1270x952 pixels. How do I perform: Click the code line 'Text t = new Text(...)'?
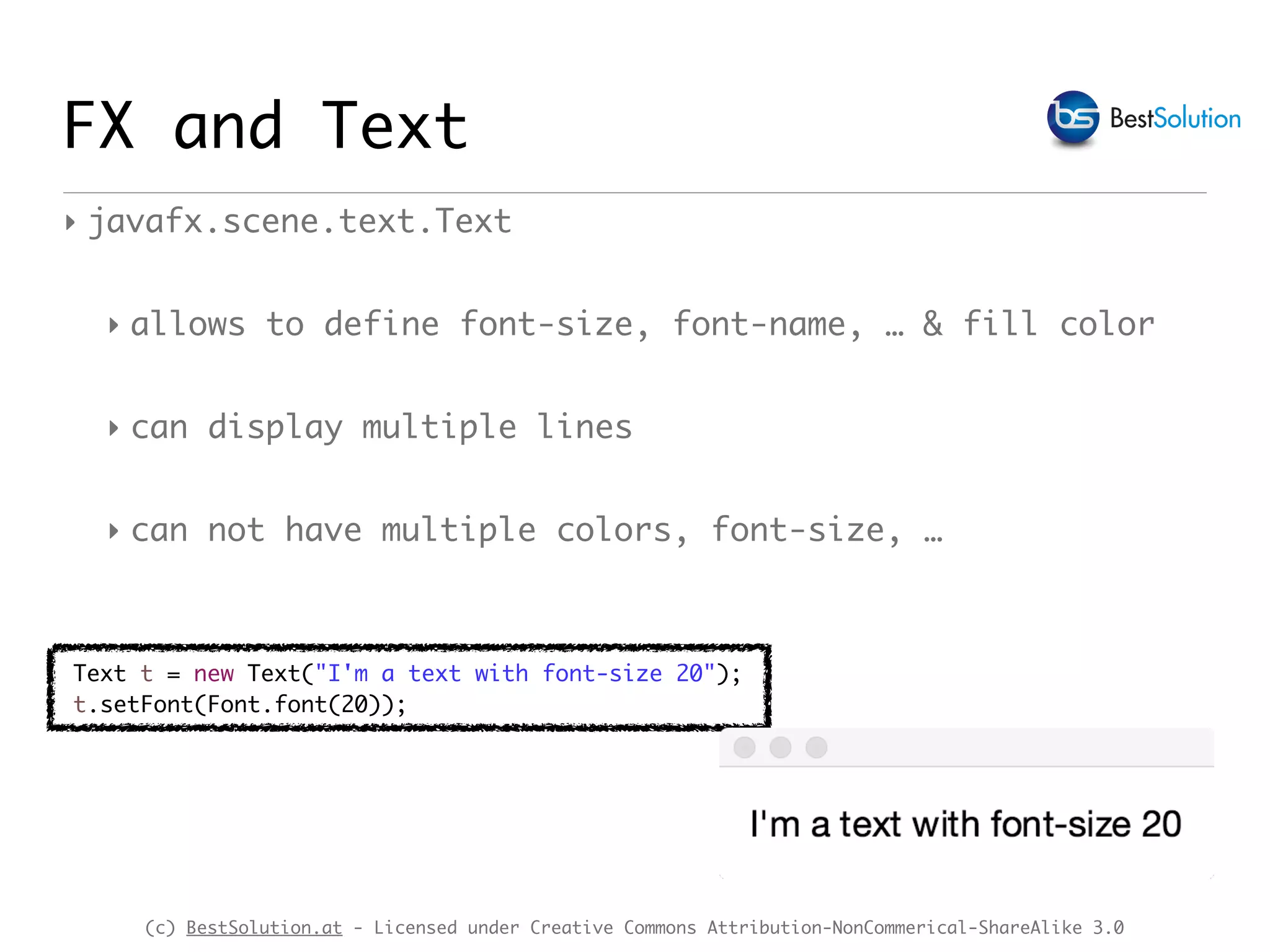tap(407, 674)
